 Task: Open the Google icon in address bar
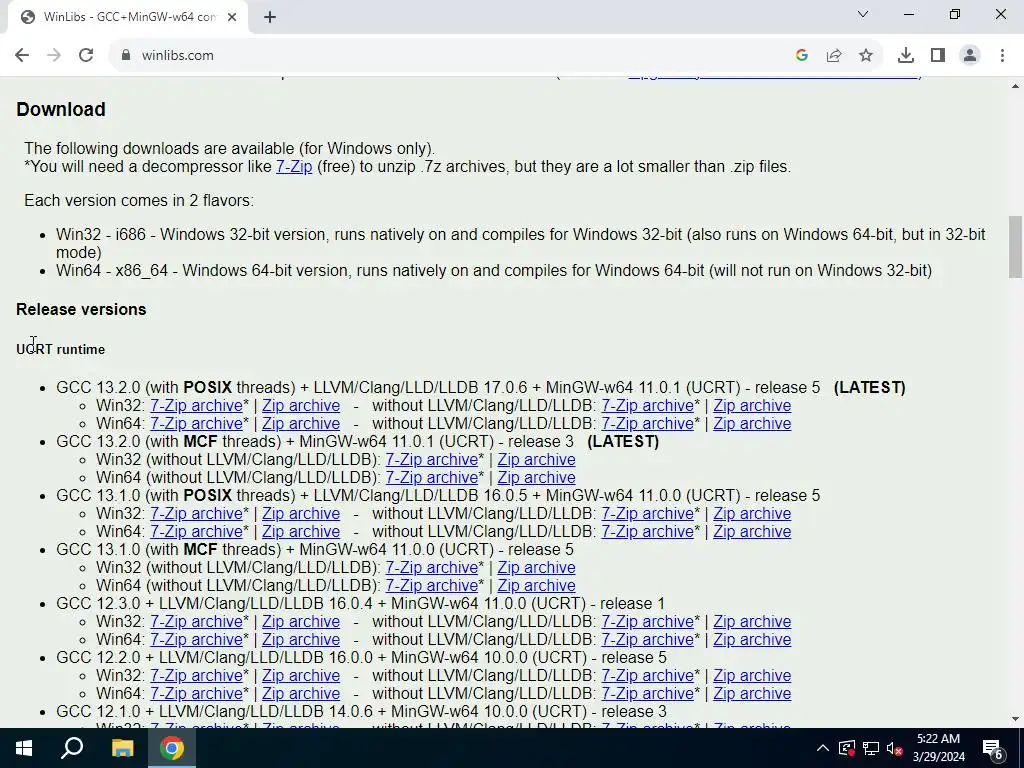coord(802,56)
